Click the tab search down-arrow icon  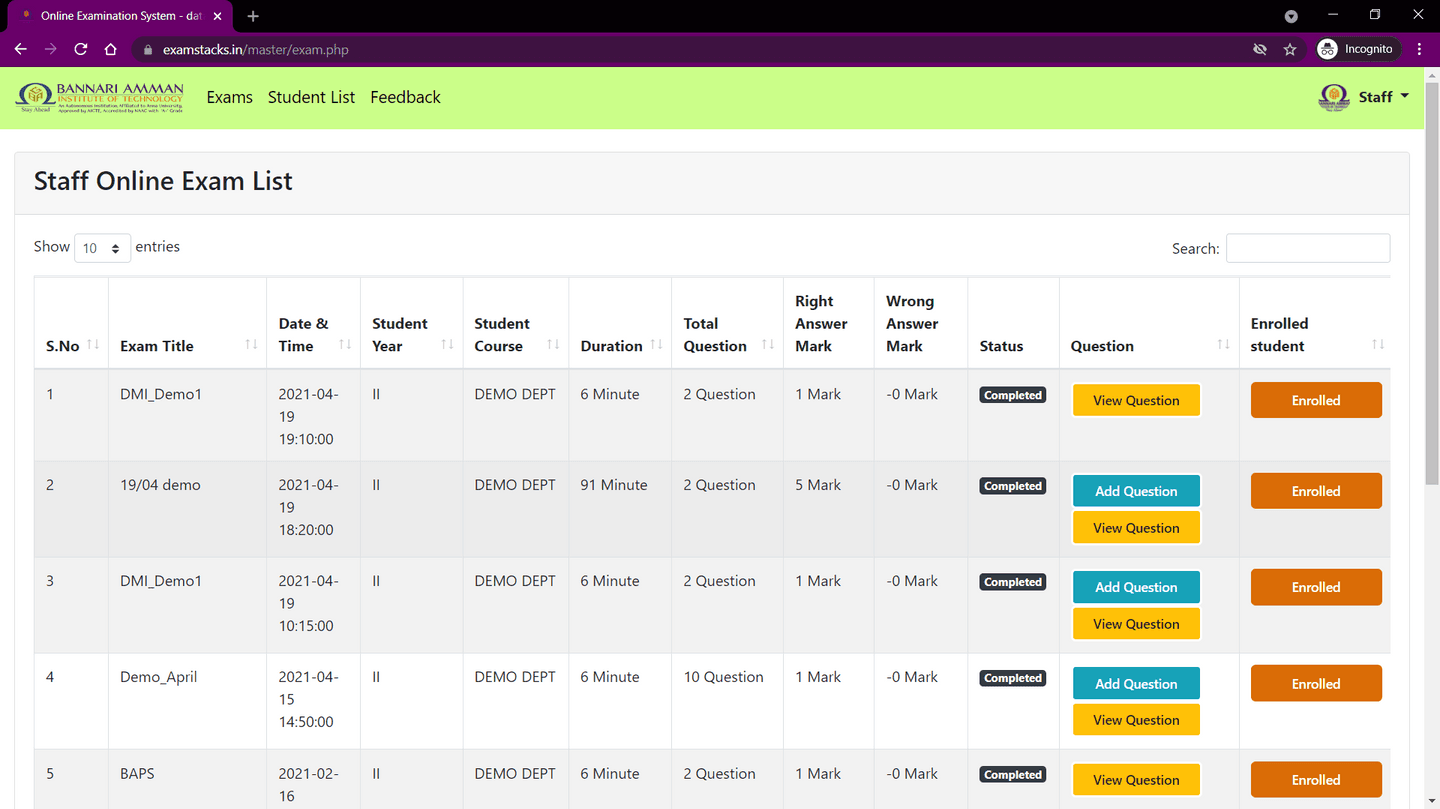point(1291,16)
